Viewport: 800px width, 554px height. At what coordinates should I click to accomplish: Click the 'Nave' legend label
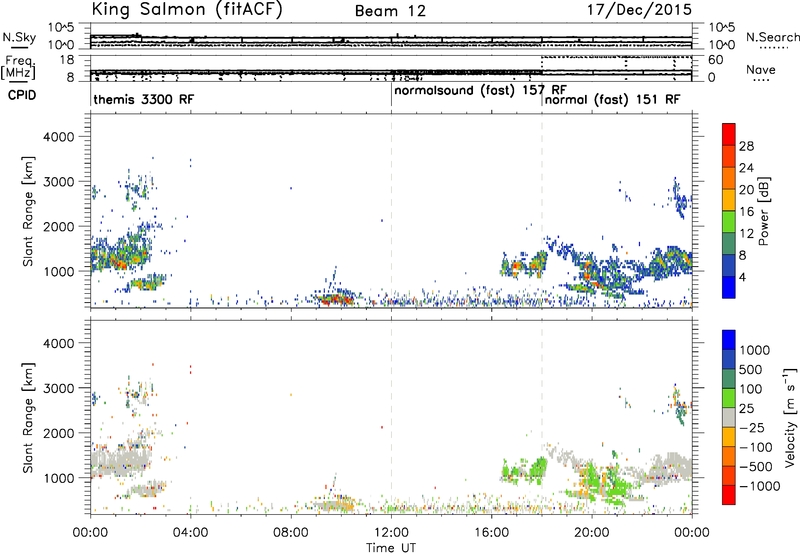(x=760, y=70)
